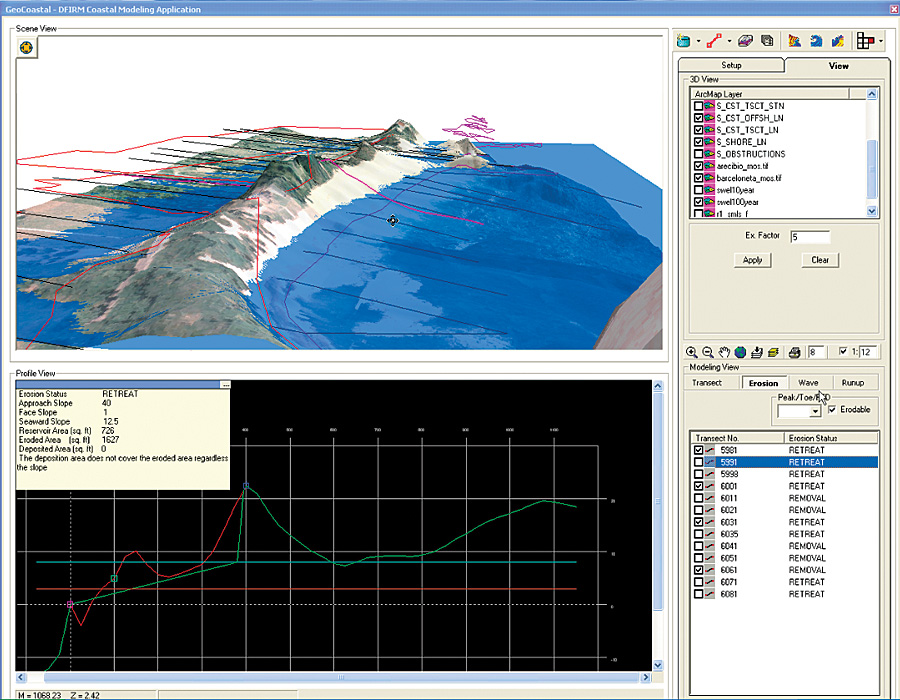Image resolution: width=900 pixels, height=700 pixels.
Task: Click the zoom out magnifier icon
Action: (x=707, y=352)
